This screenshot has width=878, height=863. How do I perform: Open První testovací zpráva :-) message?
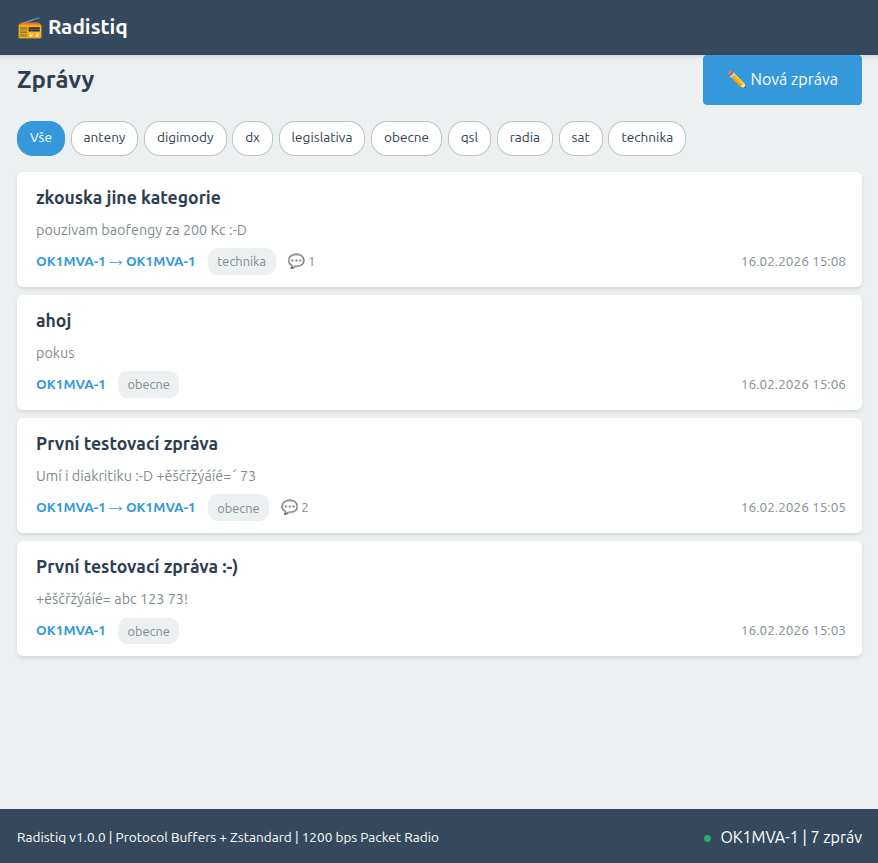[137, 567]
